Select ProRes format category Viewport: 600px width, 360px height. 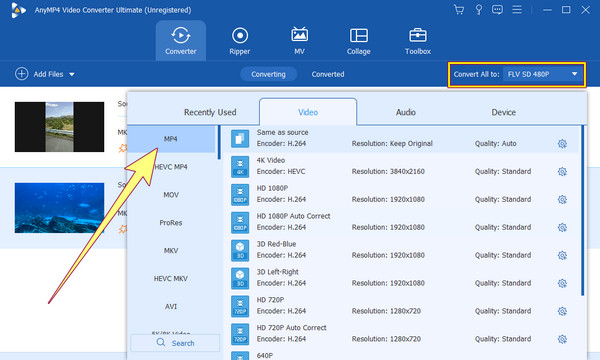171,223
